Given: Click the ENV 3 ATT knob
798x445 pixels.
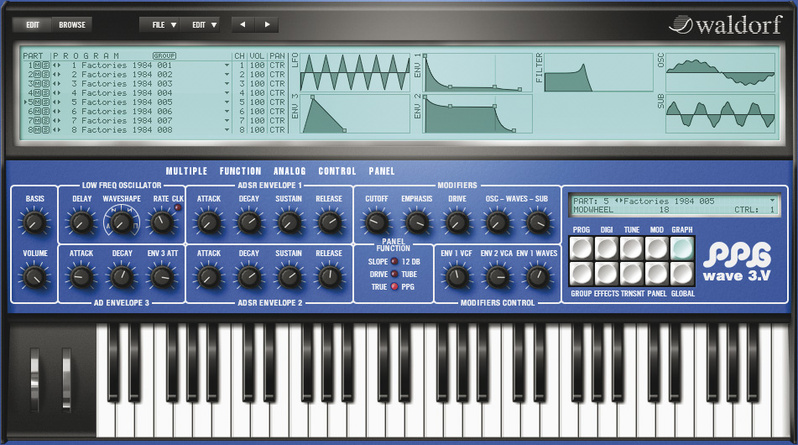Looking at the screenshot, I should tap(162, 276).
